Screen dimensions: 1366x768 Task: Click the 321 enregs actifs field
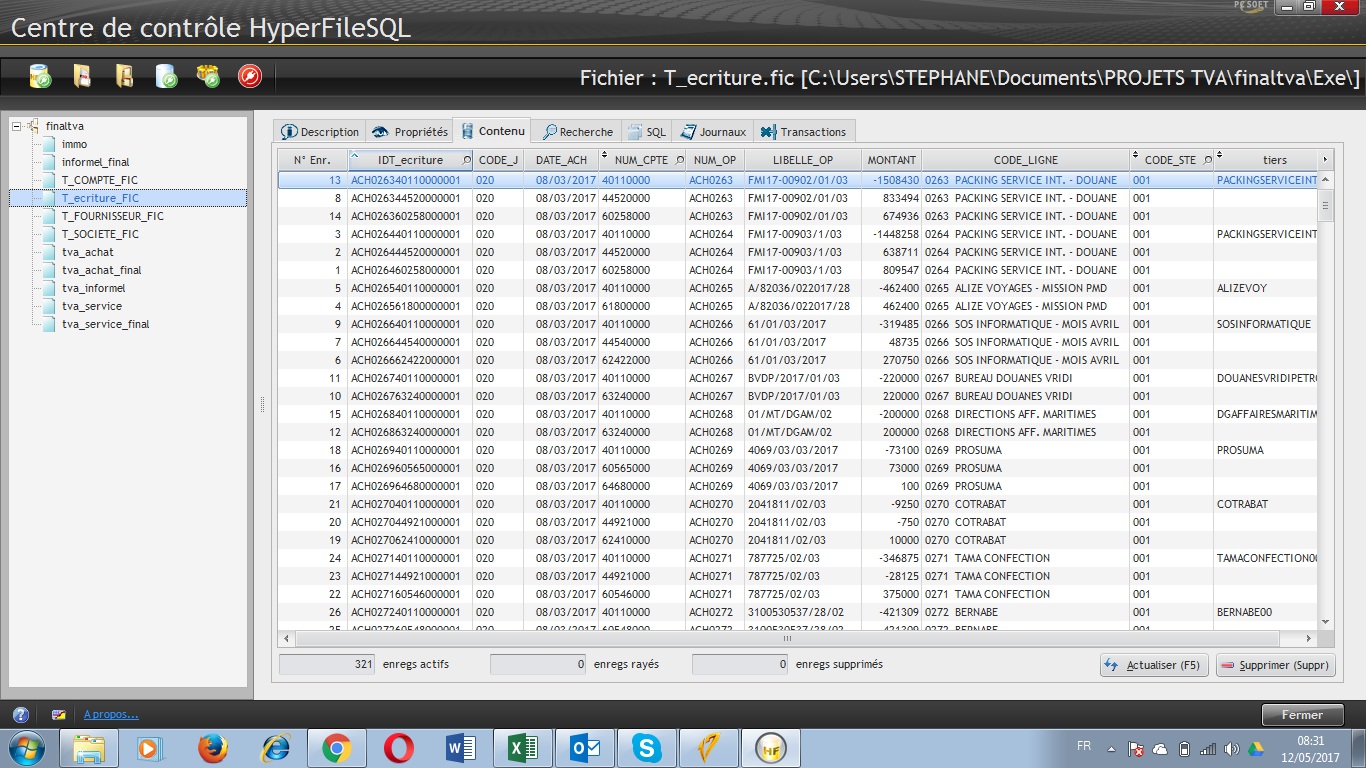[328, 664]
